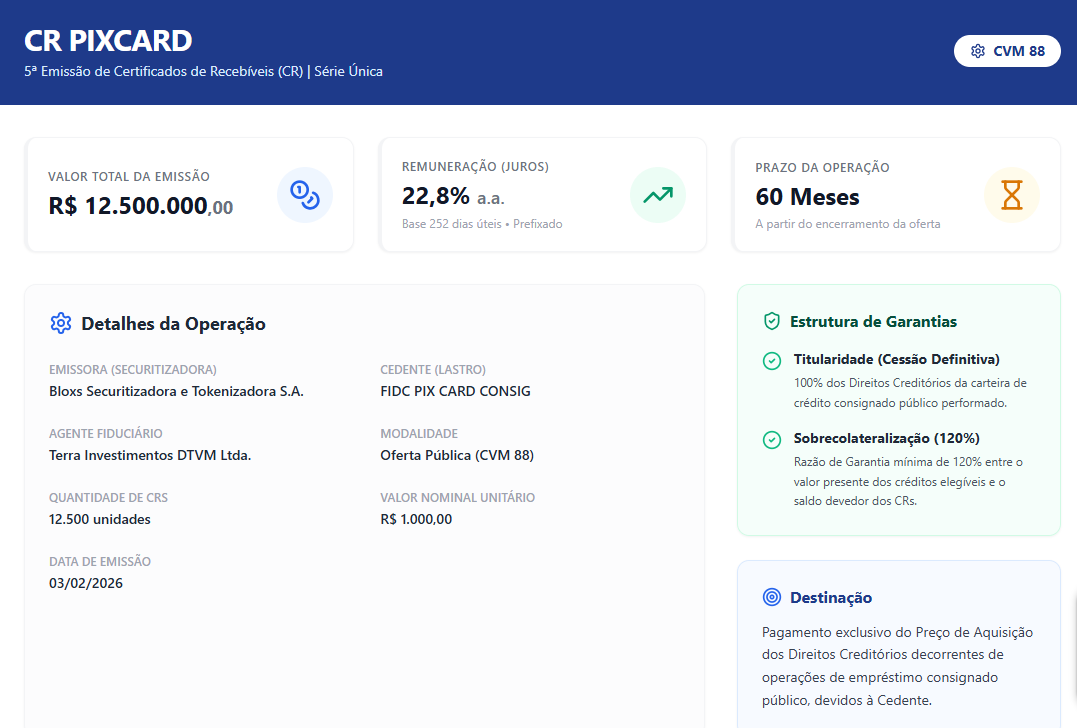The image size is (1077, 728).
Task: Select the R$ 12.500.000,00 emission value
Action: point(140,206)
